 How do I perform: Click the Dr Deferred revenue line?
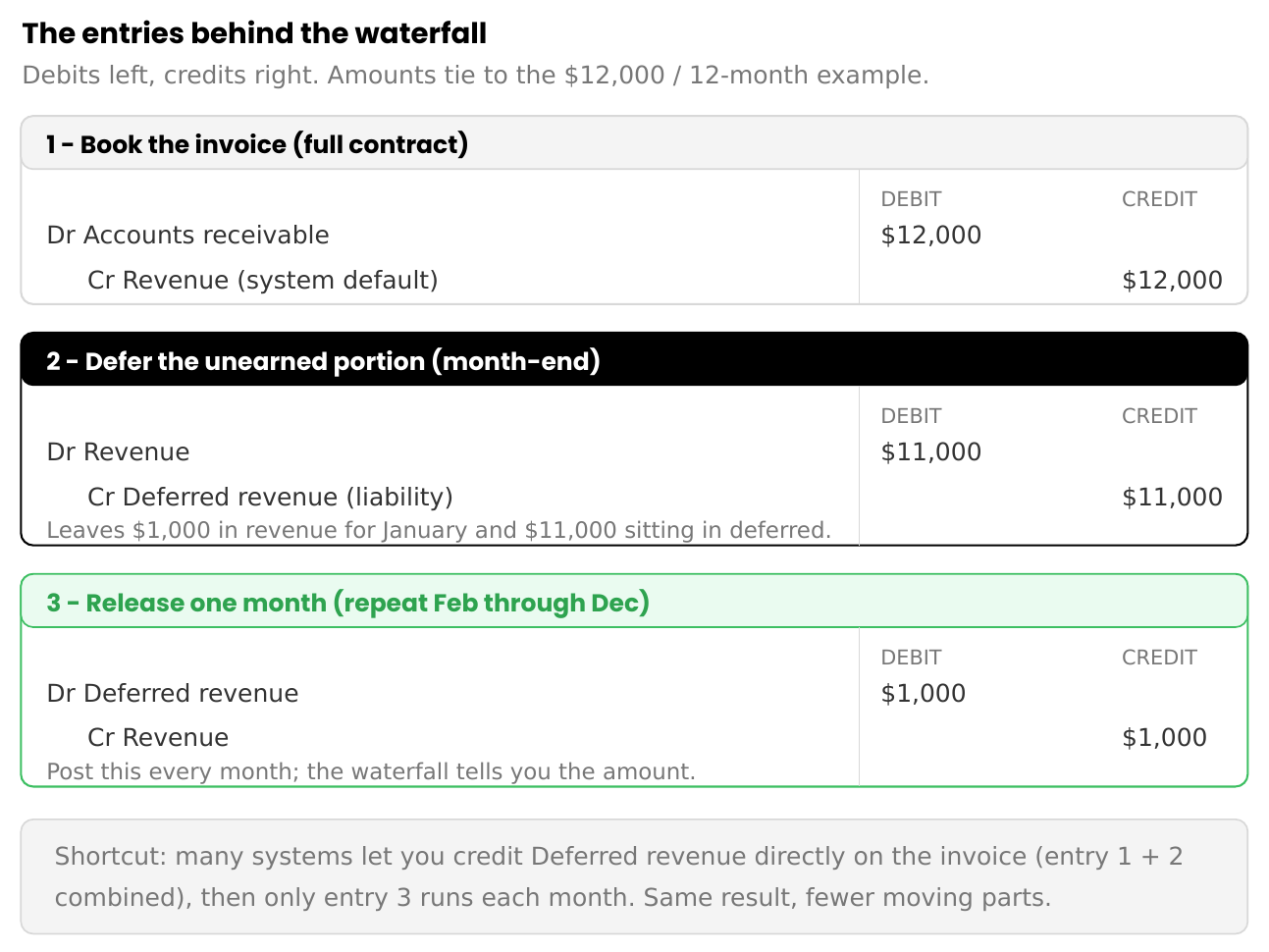click(x=173, y=693)
